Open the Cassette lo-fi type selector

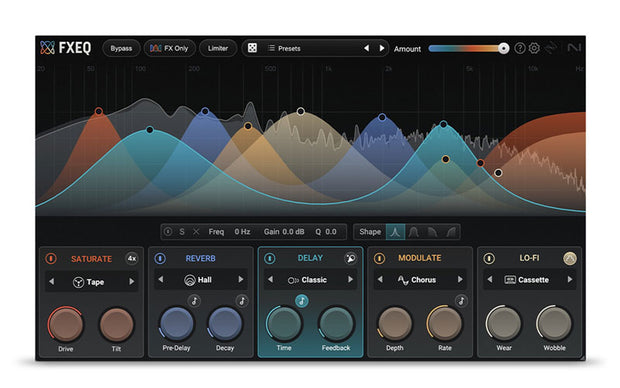point(527,280)
